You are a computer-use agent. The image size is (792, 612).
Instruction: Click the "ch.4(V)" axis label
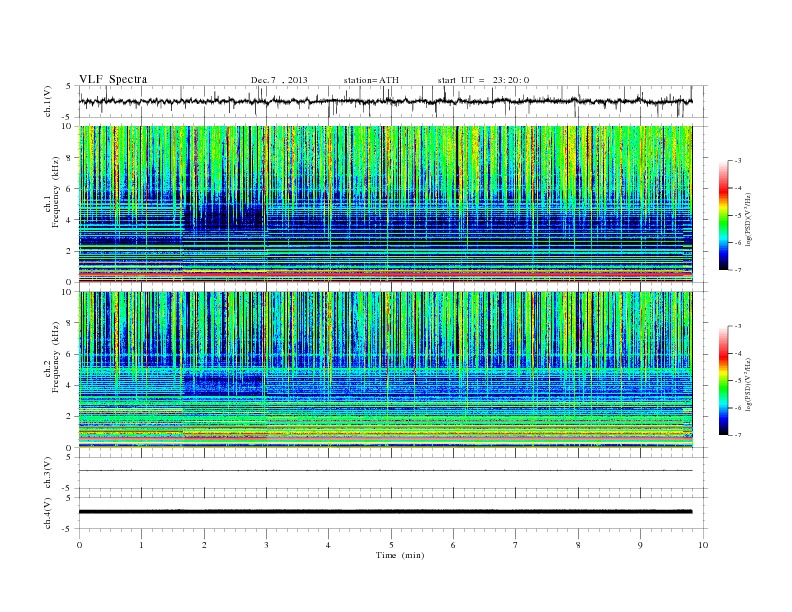tap(48, 513)
